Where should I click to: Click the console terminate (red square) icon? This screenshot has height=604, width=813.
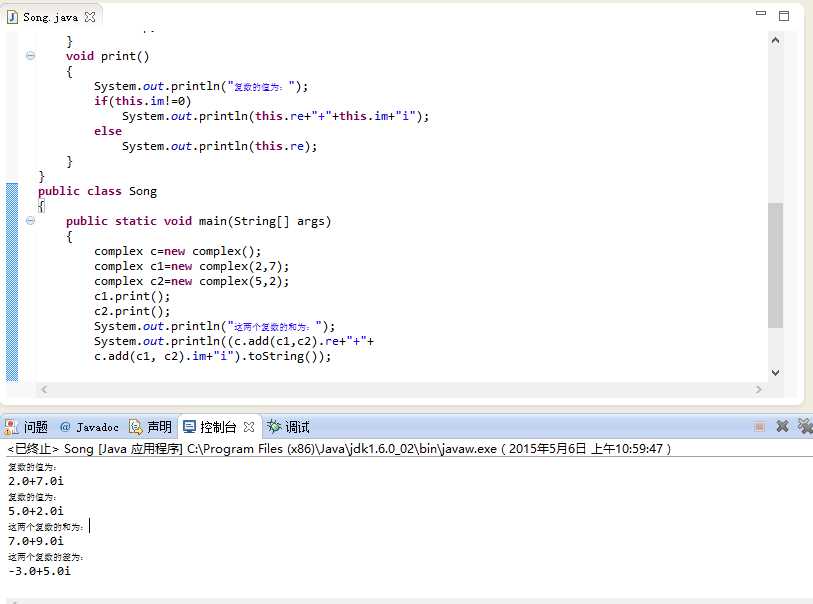coord(760,427)
